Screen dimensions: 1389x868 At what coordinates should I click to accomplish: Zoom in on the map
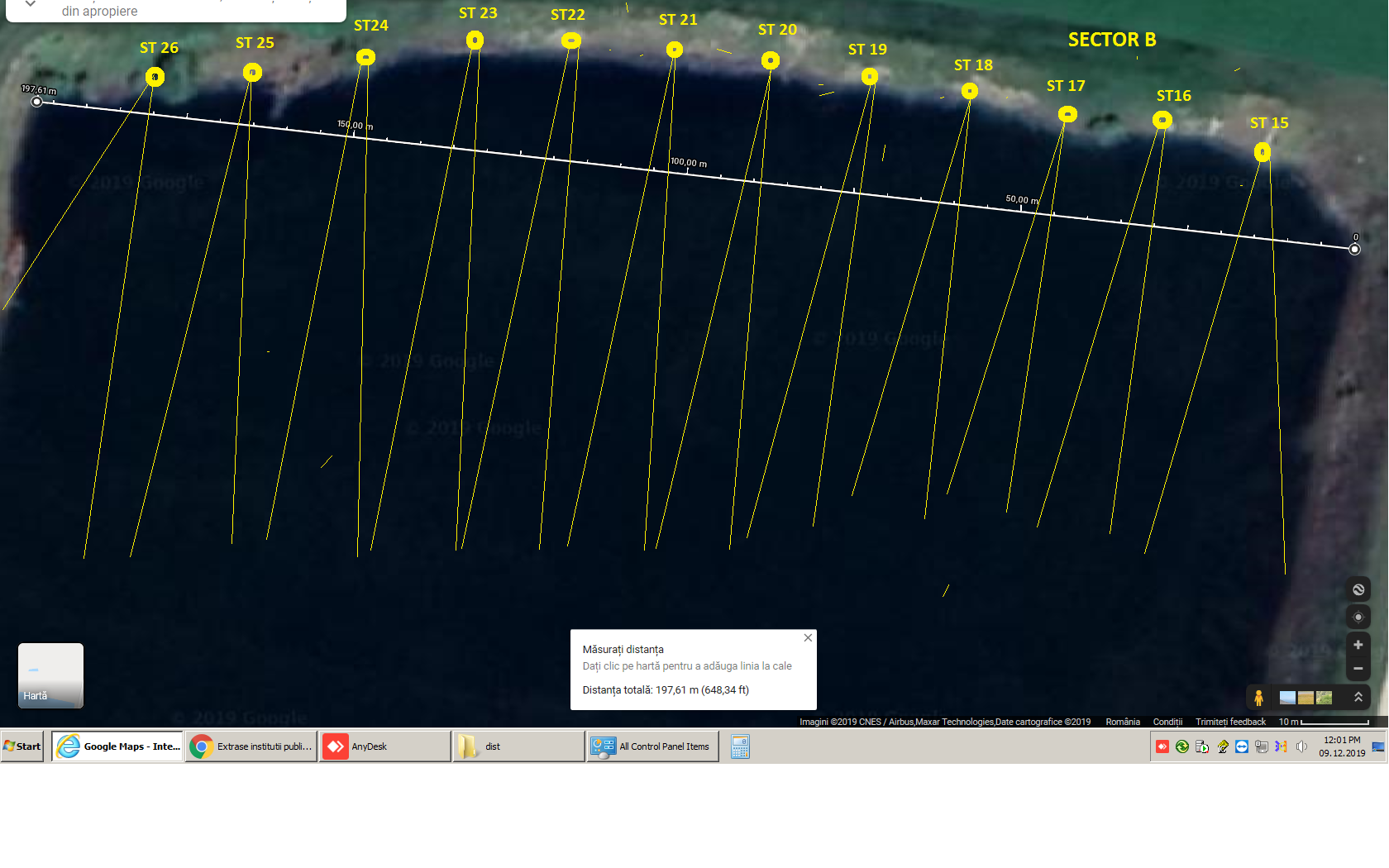tap(1358, 645)
